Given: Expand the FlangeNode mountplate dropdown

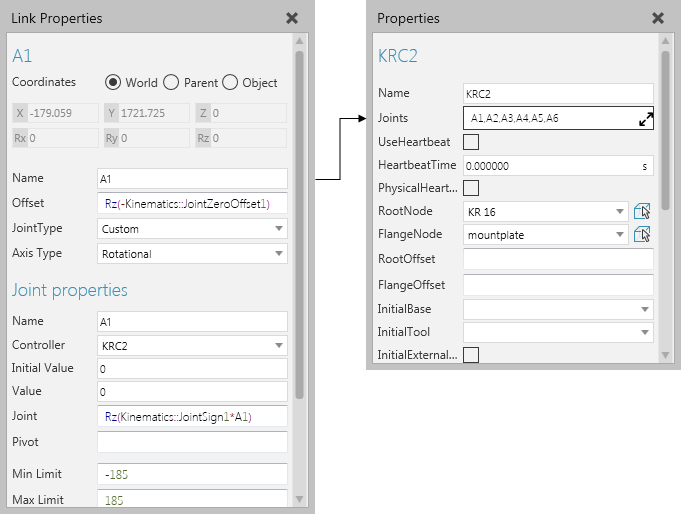Looking at the screenshot, I should click(621, 236).
